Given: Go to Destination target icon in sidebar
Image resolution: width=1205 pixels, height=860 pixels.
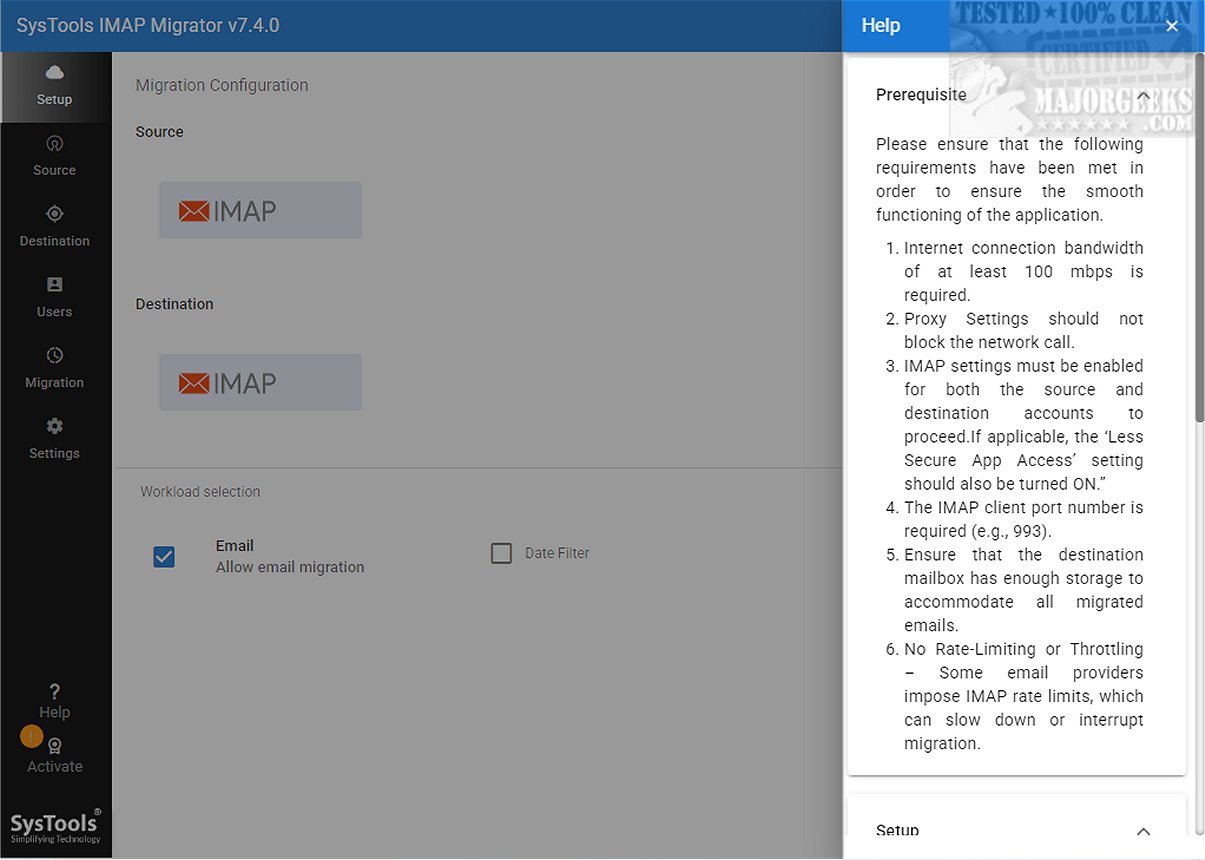Looking at the screenshot, I should click(x=55, y=214).
